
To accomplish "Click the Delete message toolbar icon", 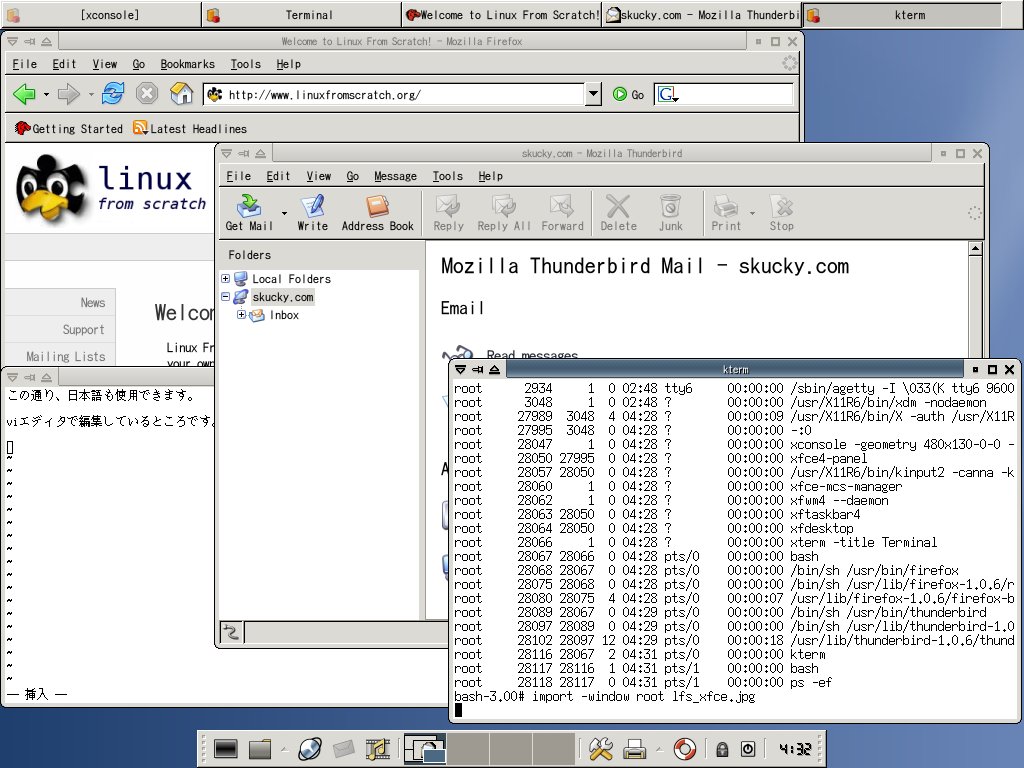I will click(x=618, y=213).
